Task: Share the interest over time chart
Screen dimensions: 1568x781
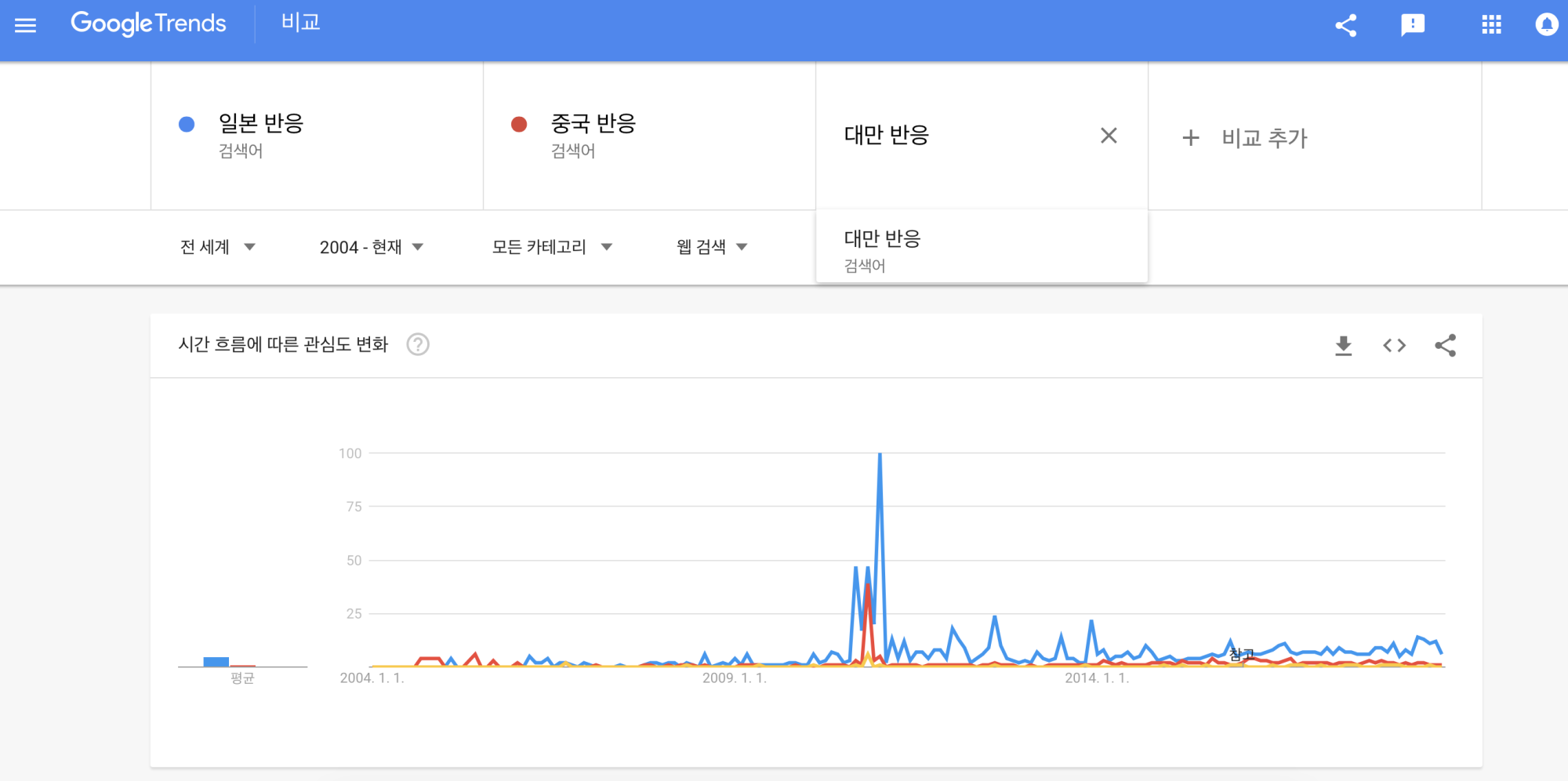Action: (1445, 345)
